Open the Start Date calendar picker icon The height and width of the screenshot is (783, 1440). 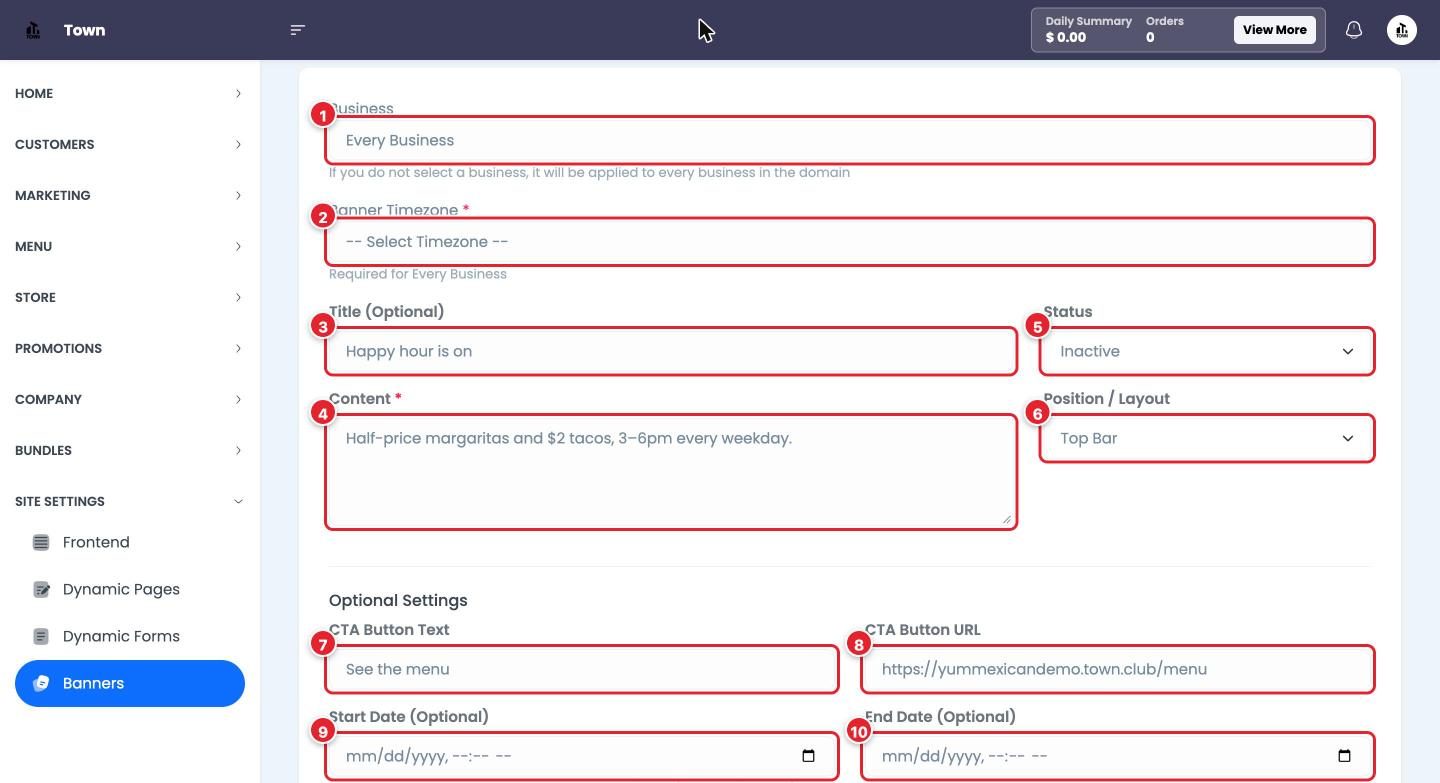pos(808,756)
